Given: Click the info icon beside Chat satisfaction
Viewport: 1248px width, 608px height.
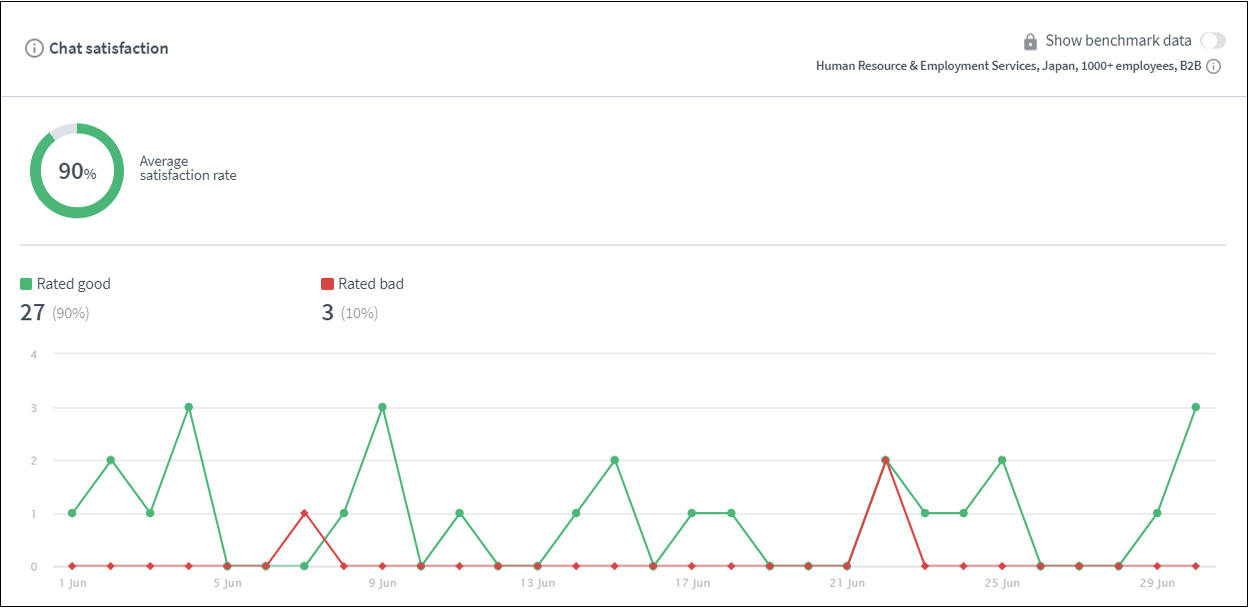Looking at the screenshot, I should tap(35, 48).
